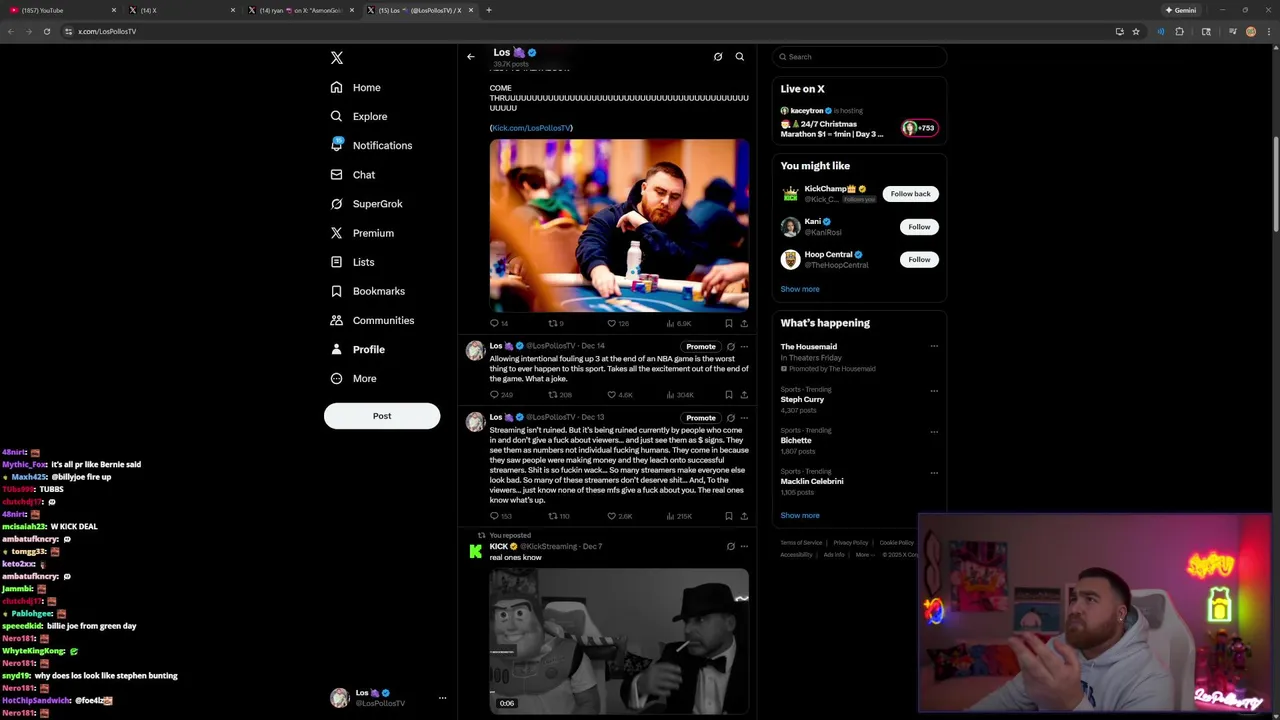Screen dimensions: 1280x720
Task: Repost the poker photo post
Action: coord(556,324)
